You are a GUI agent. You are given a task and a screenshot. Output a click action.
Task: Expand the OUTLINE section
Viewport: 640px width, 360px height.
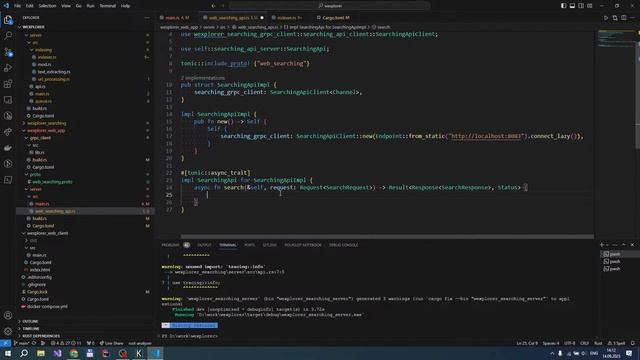pos(30,321)
